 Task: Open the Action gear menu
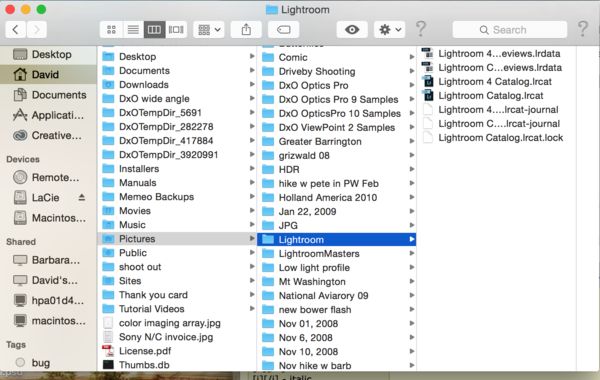(390, 29)
